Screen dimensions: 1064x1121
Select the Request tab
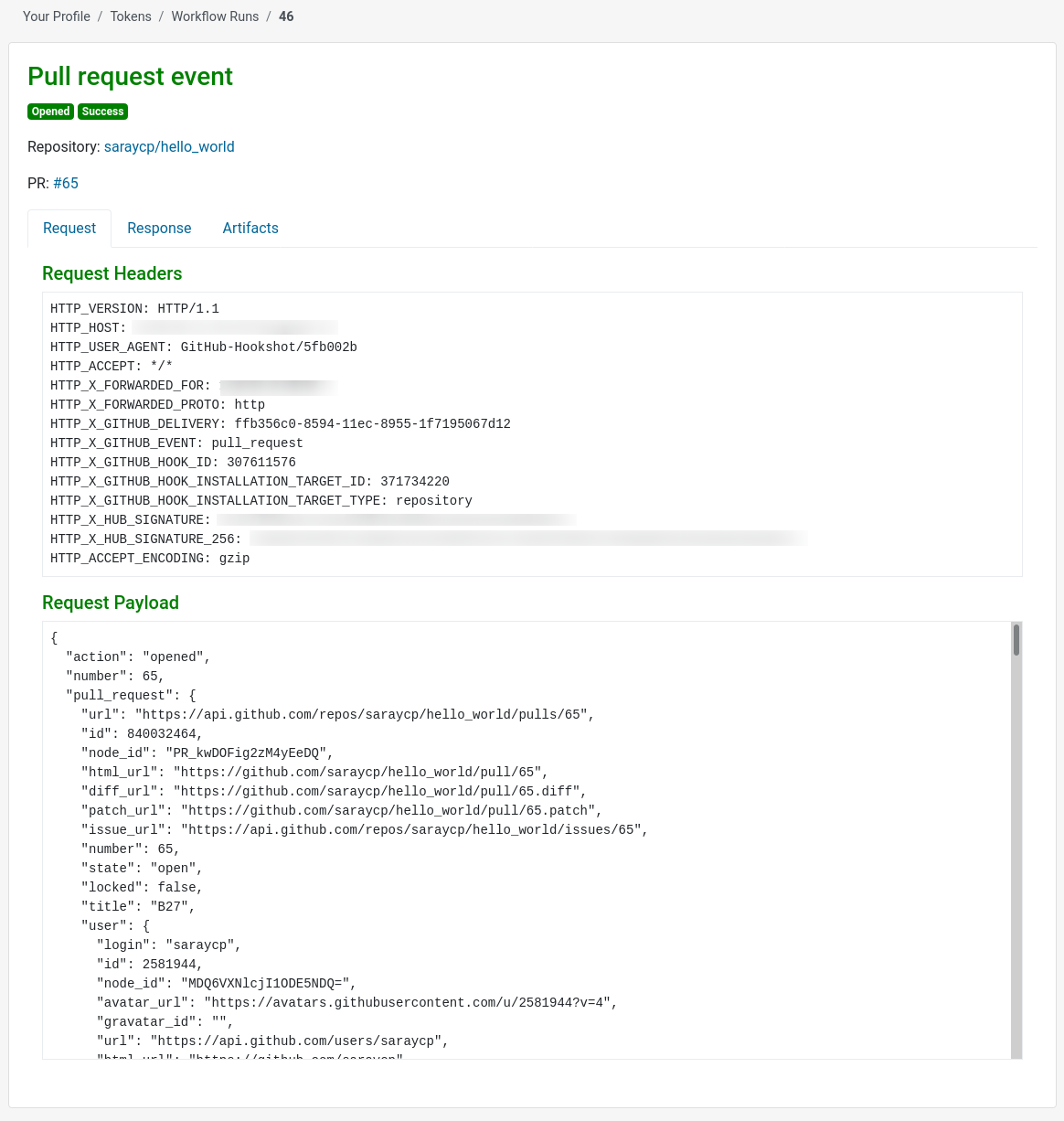(69, 228)
